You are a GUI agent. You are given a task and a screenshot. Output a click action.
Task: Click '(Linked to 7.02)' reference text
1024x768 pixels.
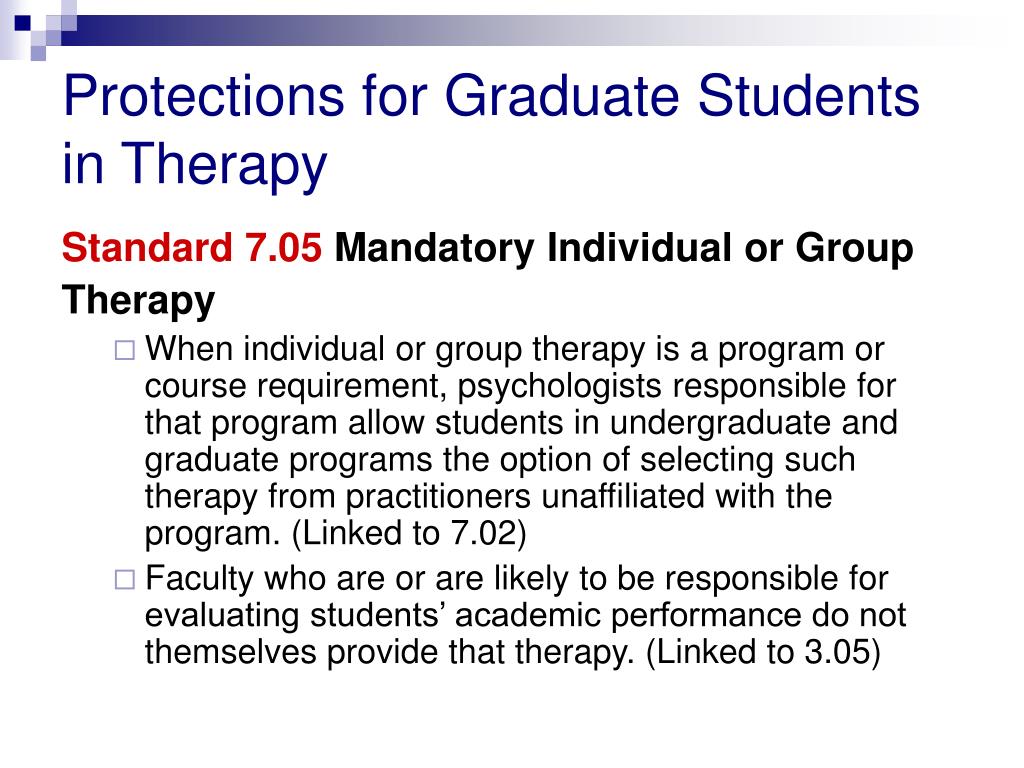(x=409, y=534)
